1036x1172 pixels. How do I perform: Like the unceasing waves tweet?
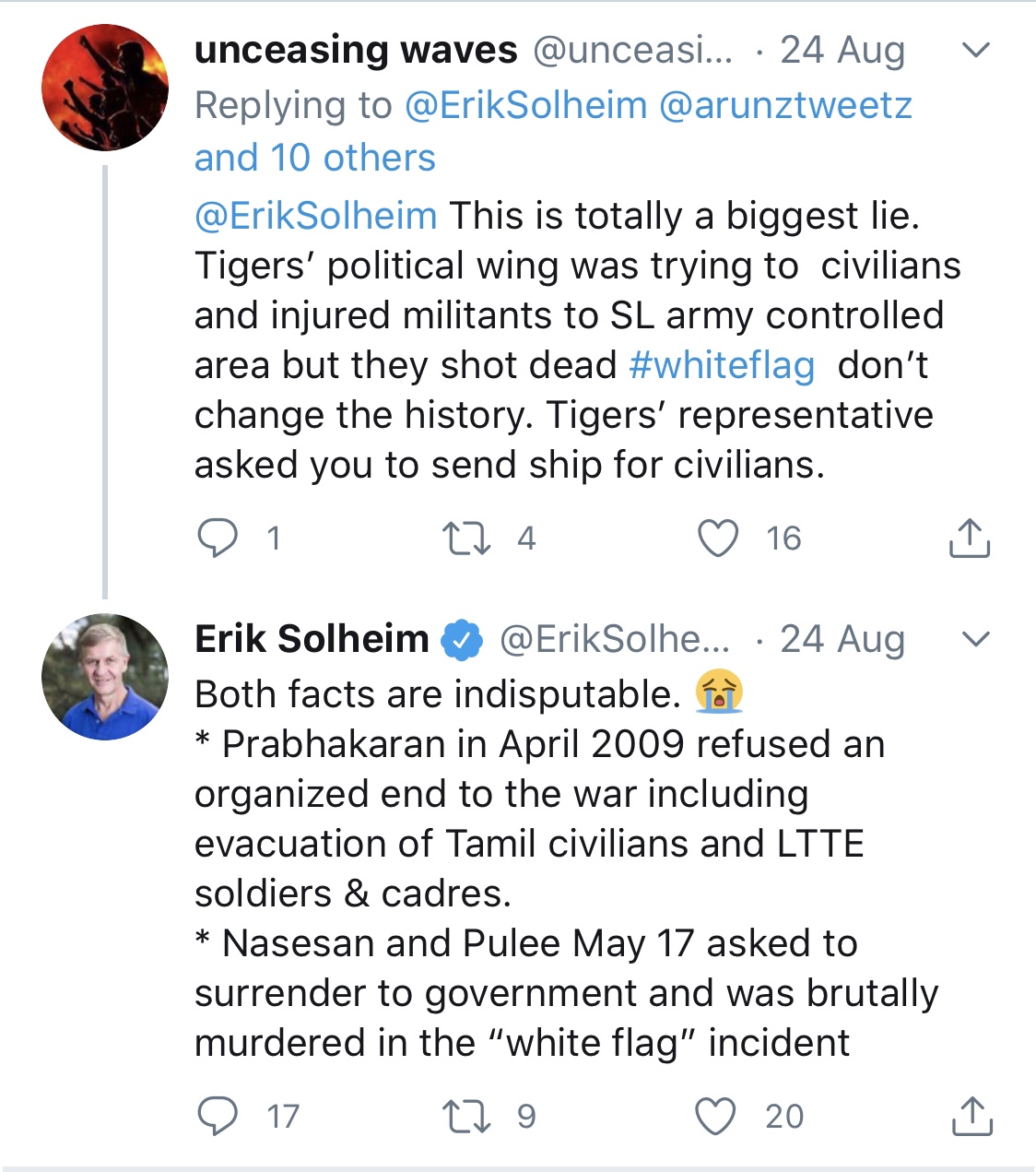[x=718, y=538]
